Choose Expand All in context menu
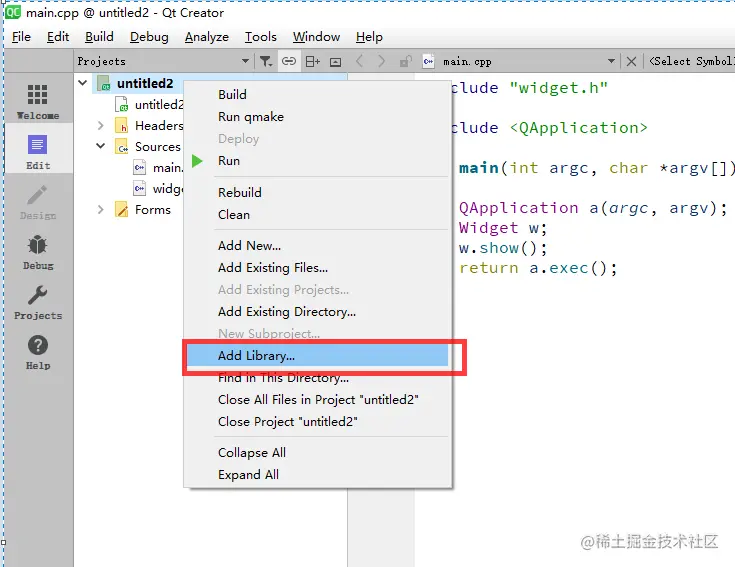 317,475
